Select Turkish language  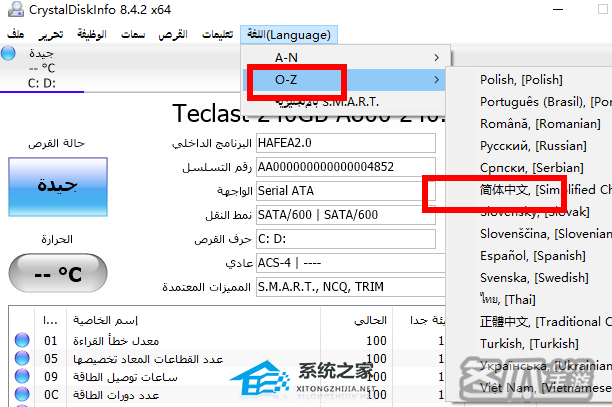(529, 344)
